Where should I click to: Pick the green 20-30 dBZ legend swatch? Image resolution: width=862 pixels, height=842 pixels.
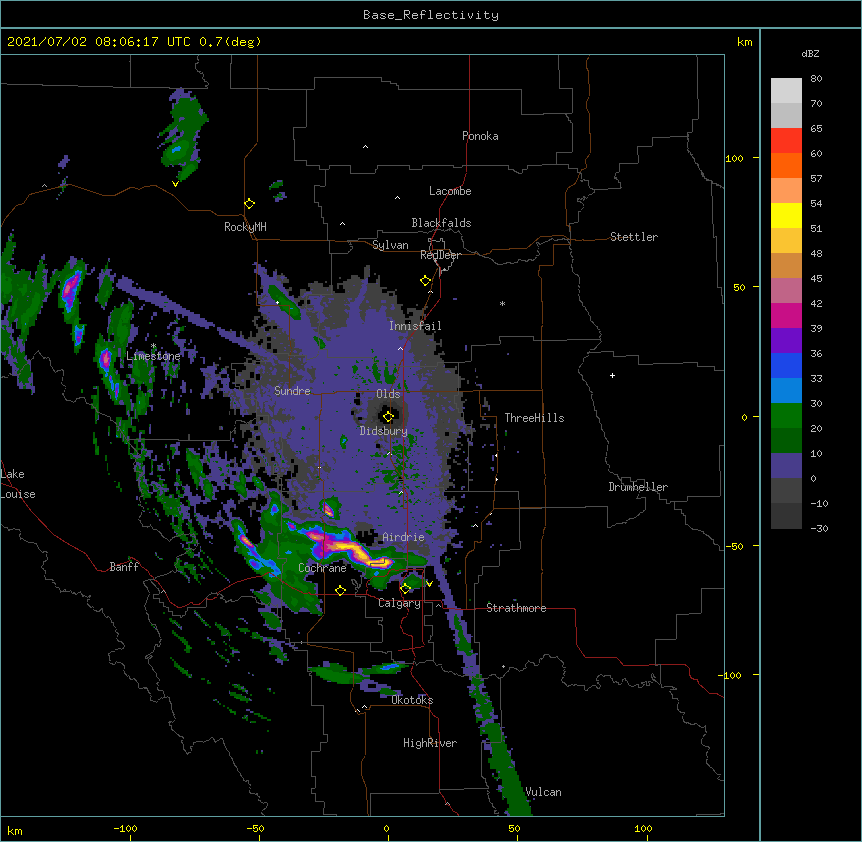786,416
